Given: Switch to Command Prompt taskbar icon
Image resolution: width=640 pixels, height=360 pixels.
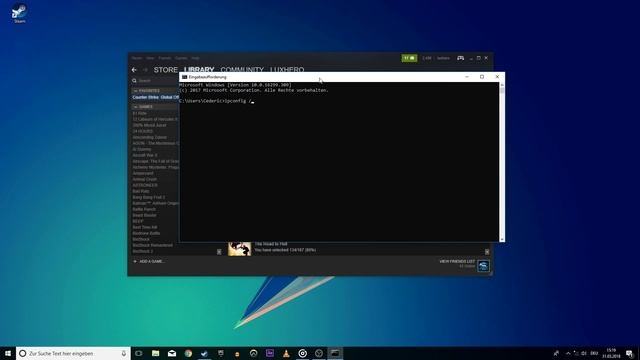Looking at the screenshot, I should (x=335, y=353).
